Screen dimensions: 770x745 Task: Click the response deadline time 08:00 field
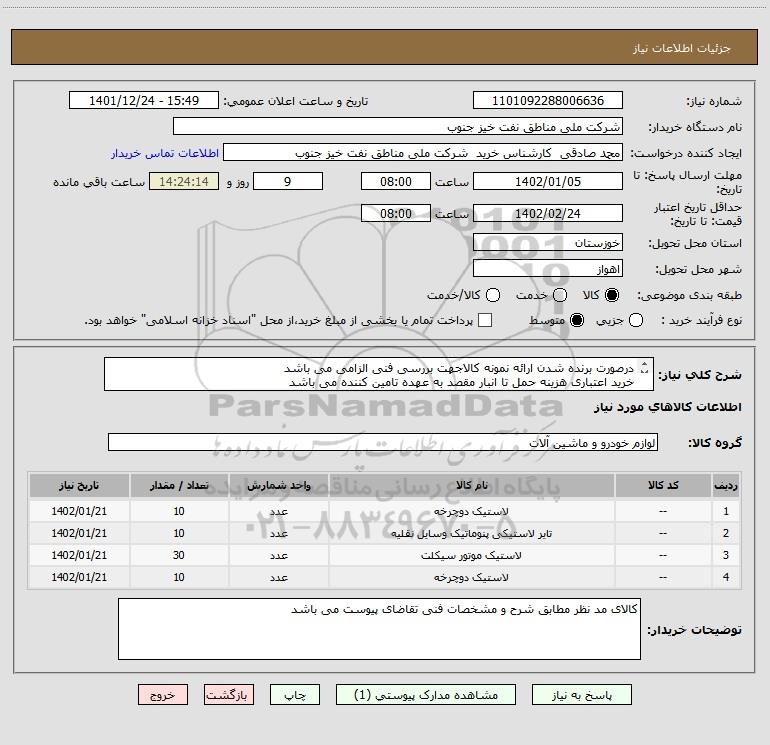(396, 181)
